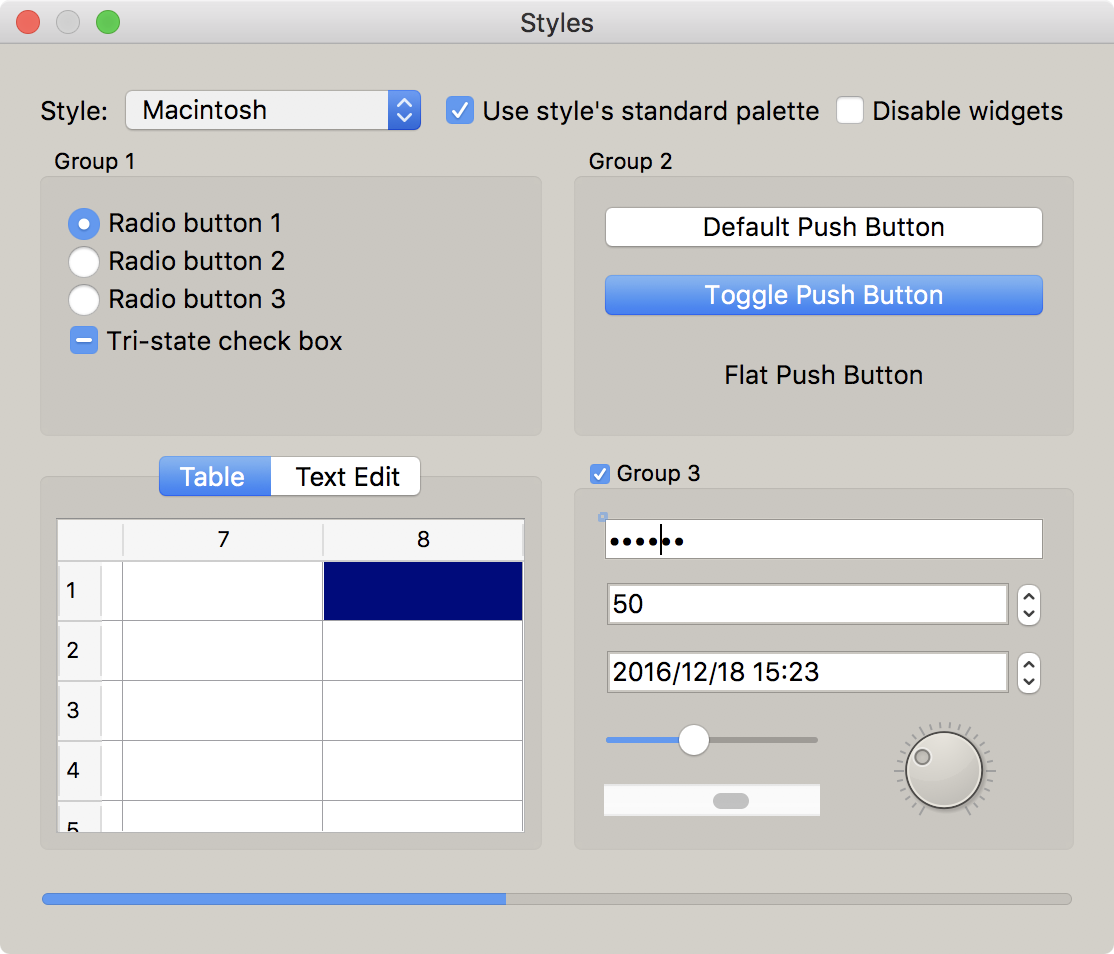Click the stepper beside the value 50
This screenshot has height=954, width=1114.
point(1029,605)
